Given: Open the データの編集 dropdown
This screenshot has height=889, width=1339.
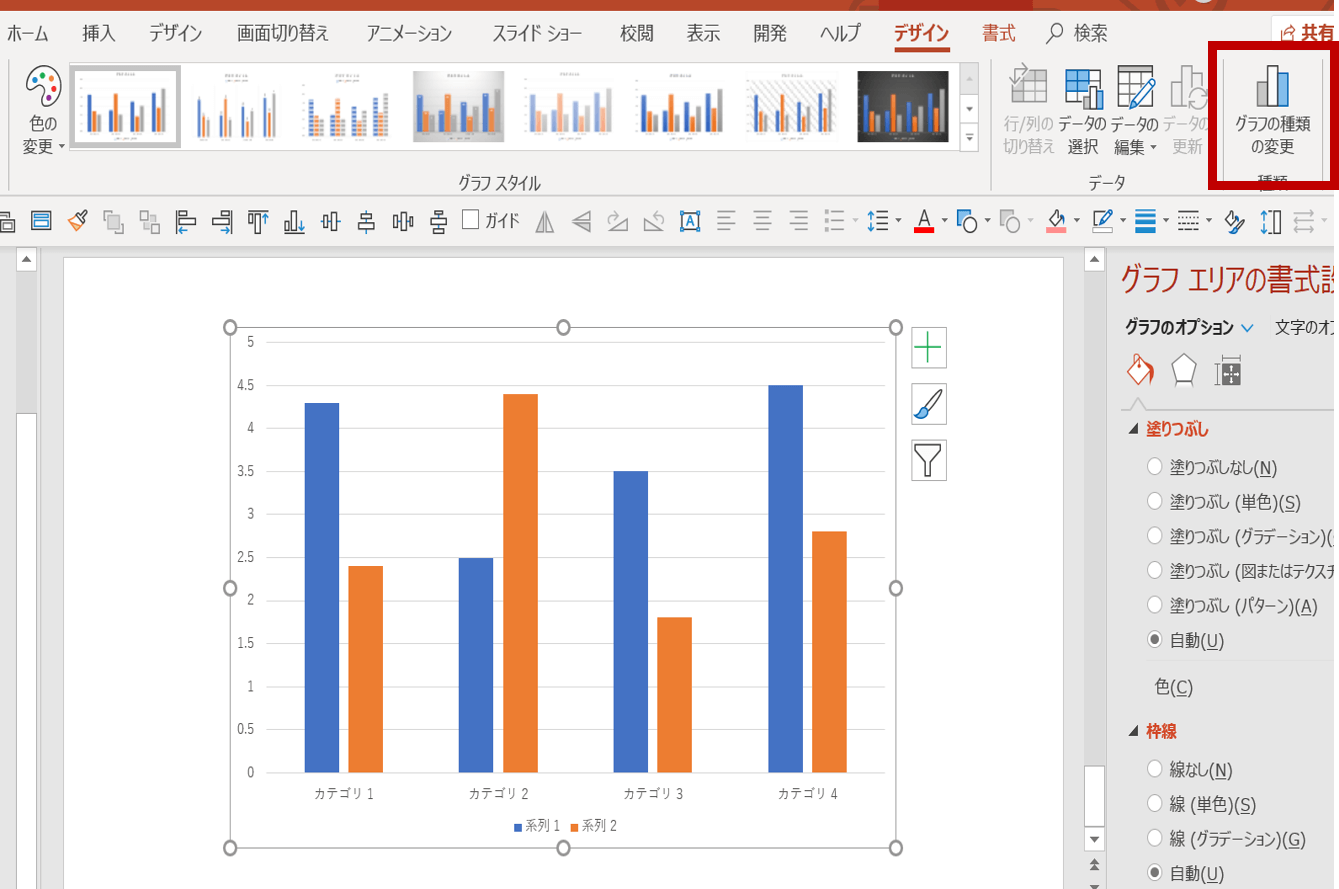Looking at the screenshot, I should (1135, 110).
